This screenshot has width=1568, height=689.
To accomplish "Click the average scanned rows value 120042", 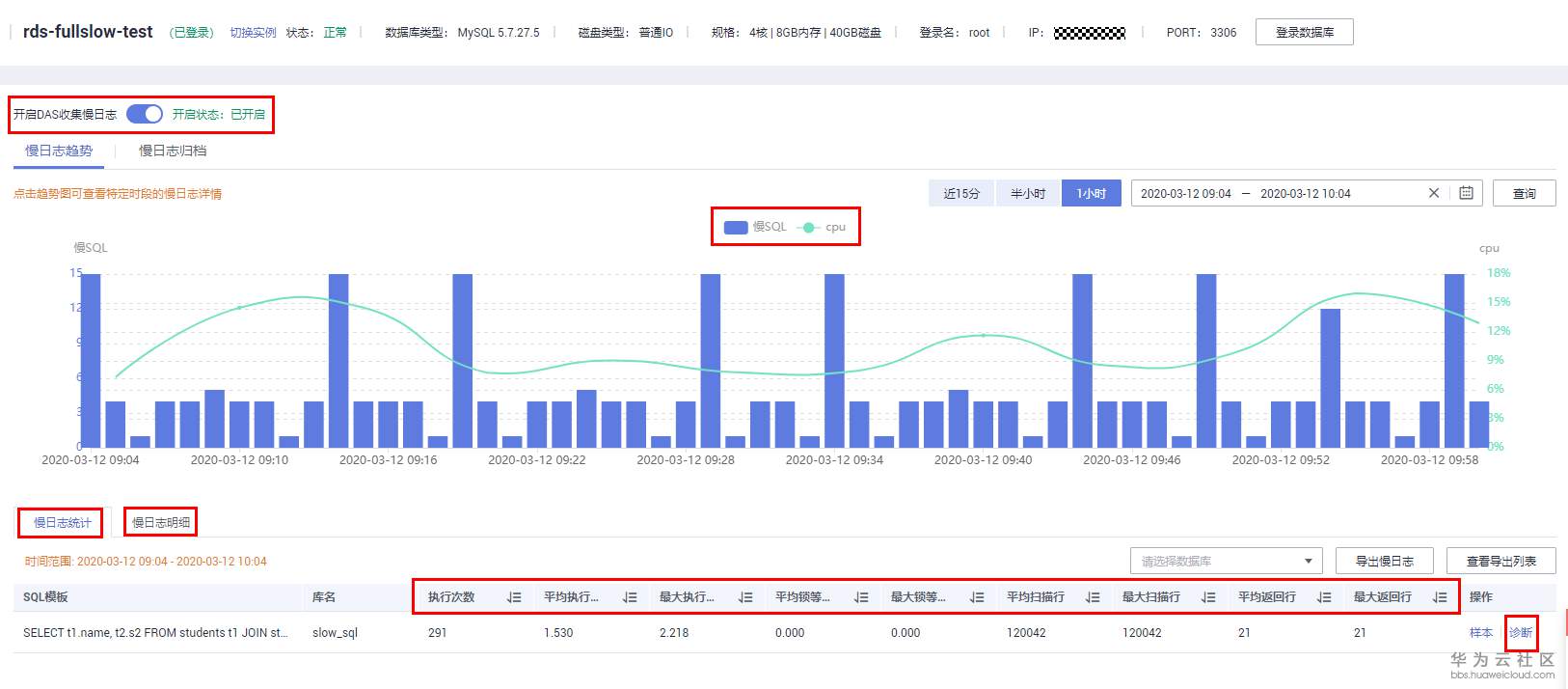I will [1026, 633].
